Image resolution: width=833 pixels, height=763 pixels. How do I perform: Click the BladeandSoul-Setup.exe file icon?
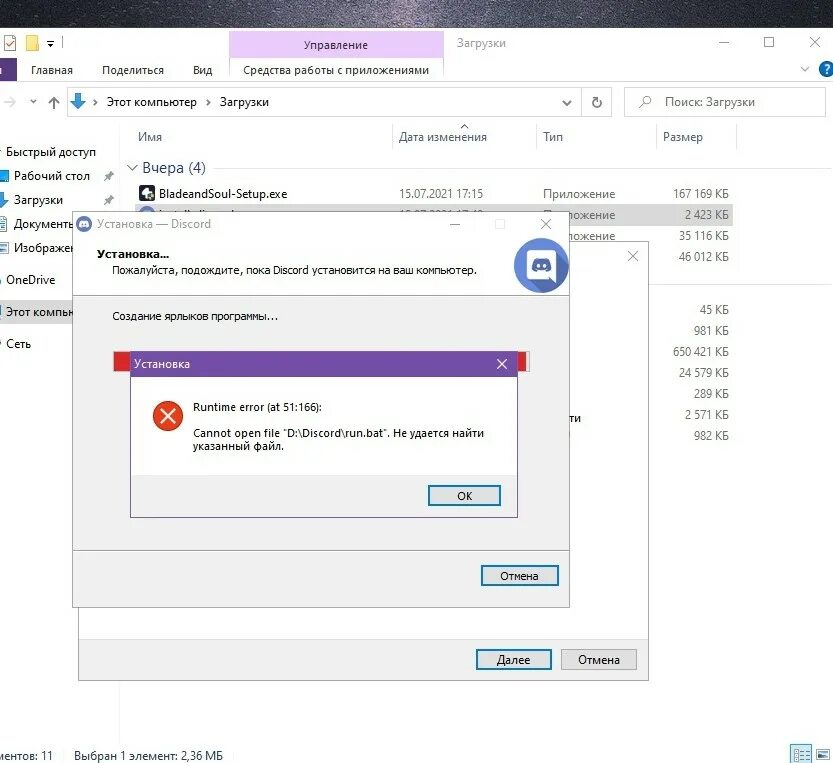coord(147,193)
